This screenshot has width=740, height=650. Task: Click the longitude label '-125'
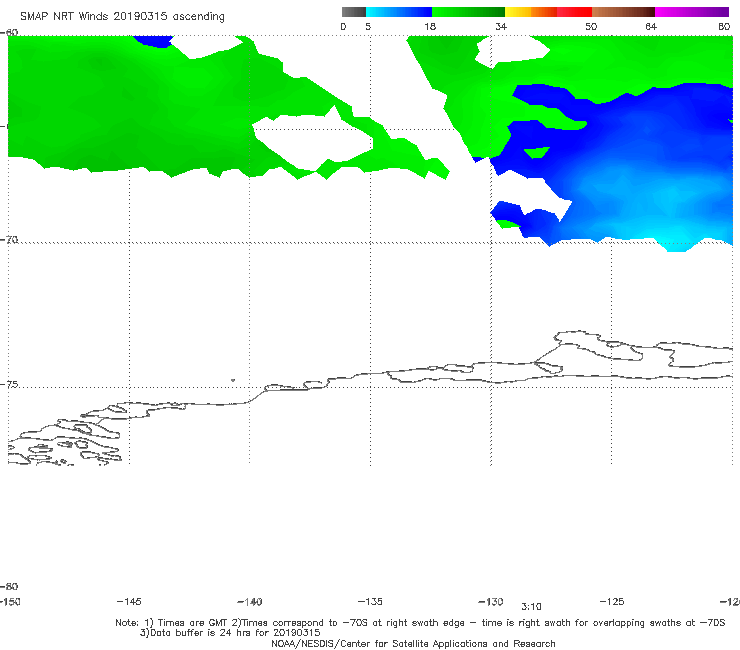click(x=612, y=601)
